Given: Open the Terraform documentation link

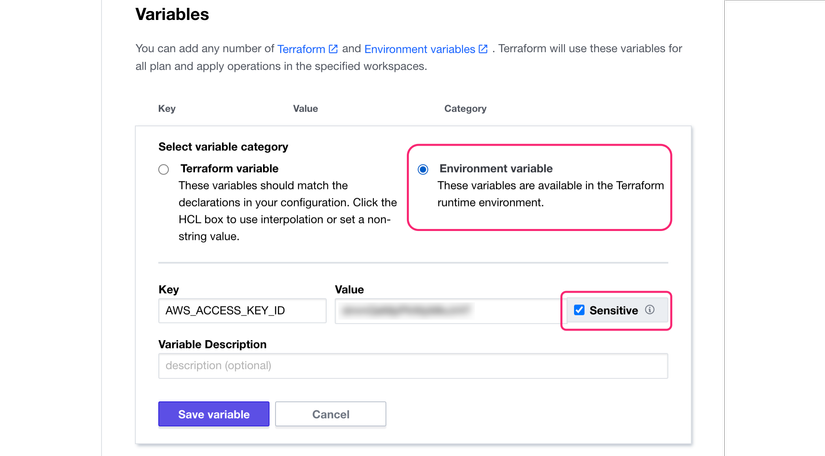Looking at the screenshot, I should tap(301, 49).
